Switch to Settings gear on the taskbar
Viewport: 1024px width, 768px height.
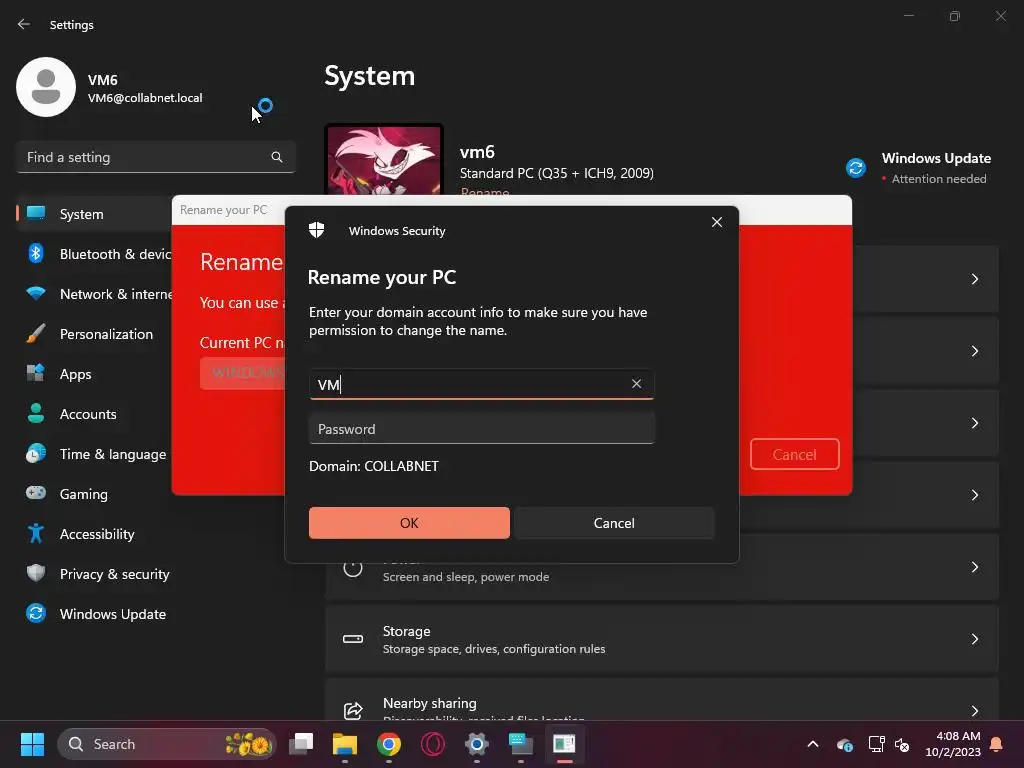477,744
